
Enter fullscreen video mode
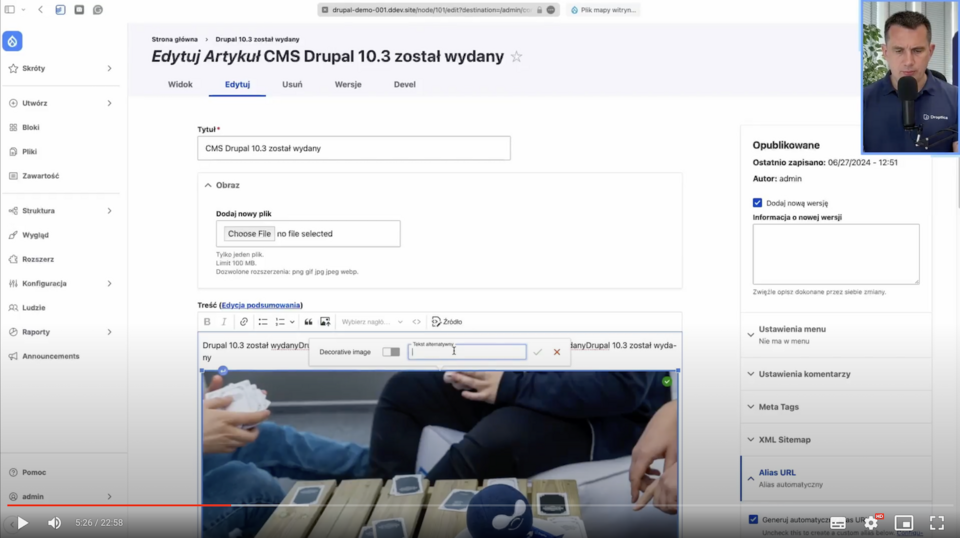[937, 523]
